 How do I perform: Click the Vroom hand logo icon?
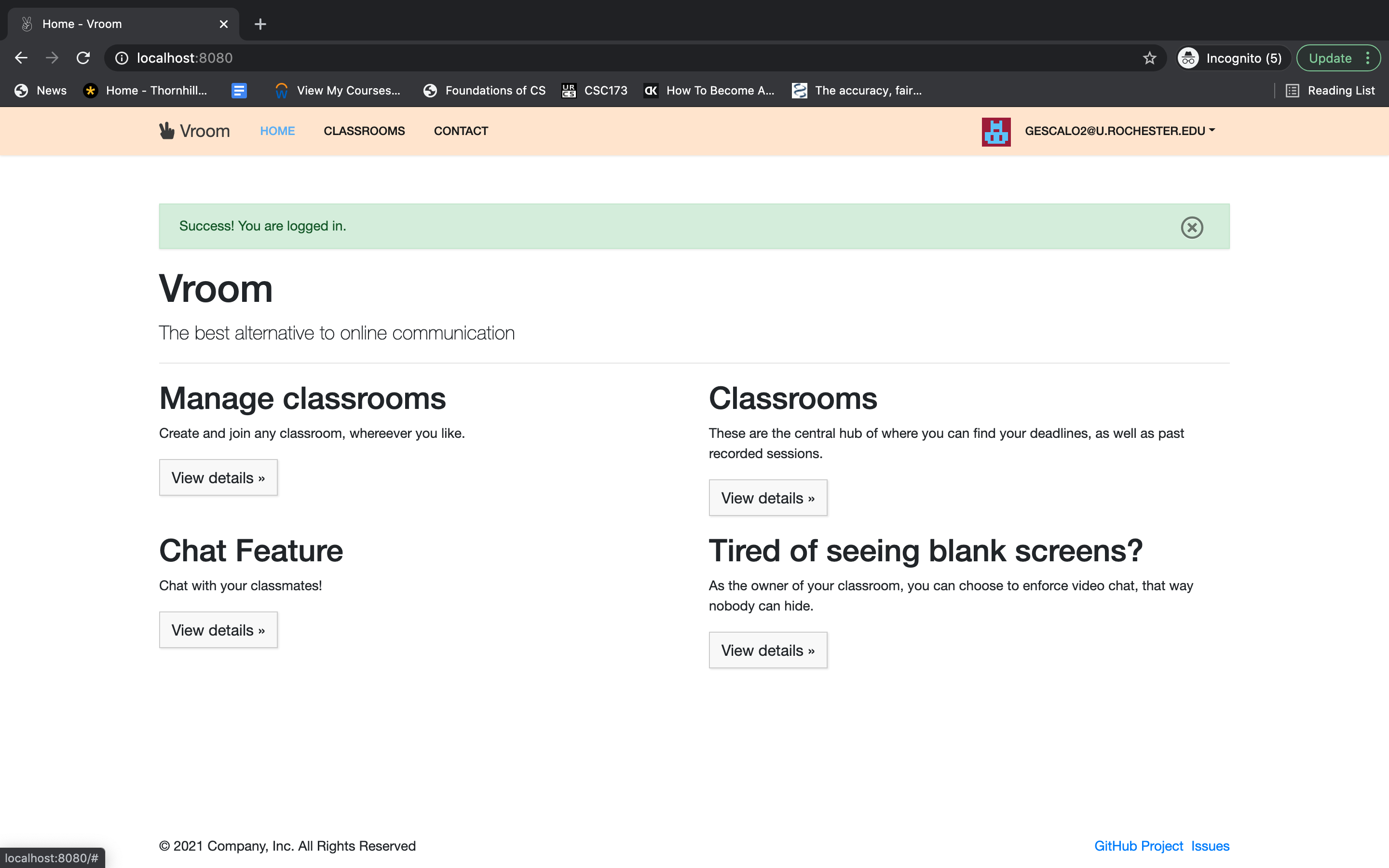click(x=166, y=130)
